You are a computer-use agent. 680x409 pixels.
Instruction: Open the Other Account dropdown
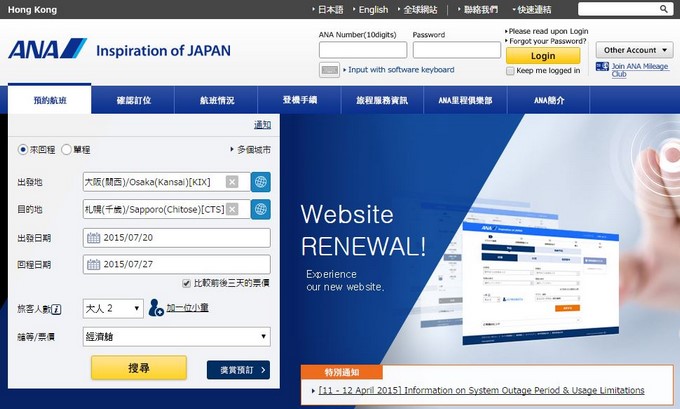click(634, 50)
